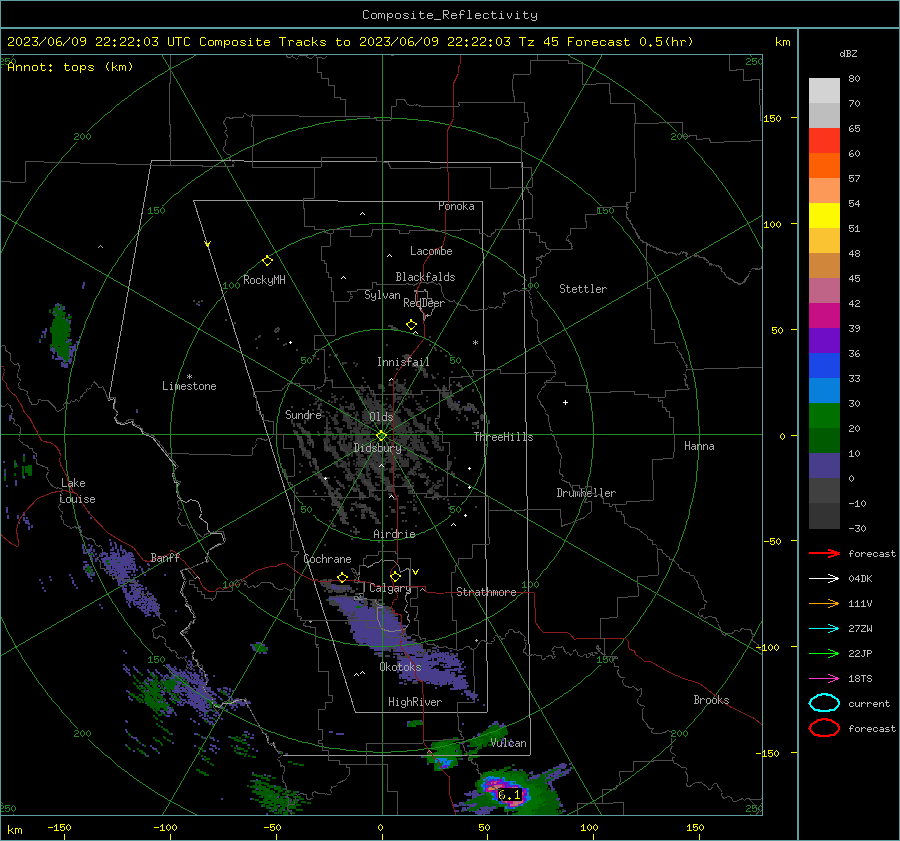Click the red forecast ellipse icon
The height and width of the screenshot is (841, 900).
pyautogui.click(x=824, y=728)
